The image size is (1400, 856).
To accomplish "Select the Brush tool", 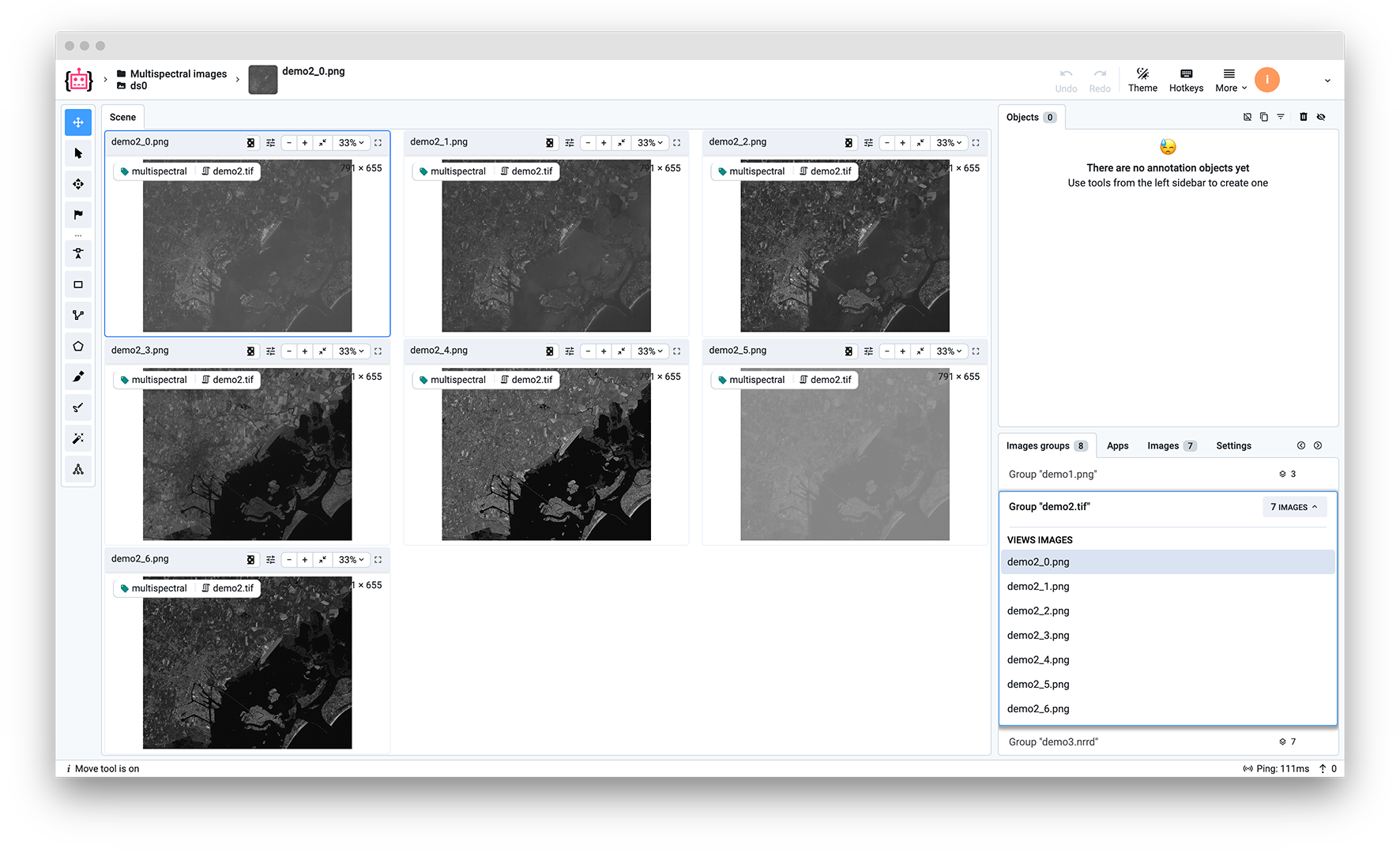I will 78,377.
